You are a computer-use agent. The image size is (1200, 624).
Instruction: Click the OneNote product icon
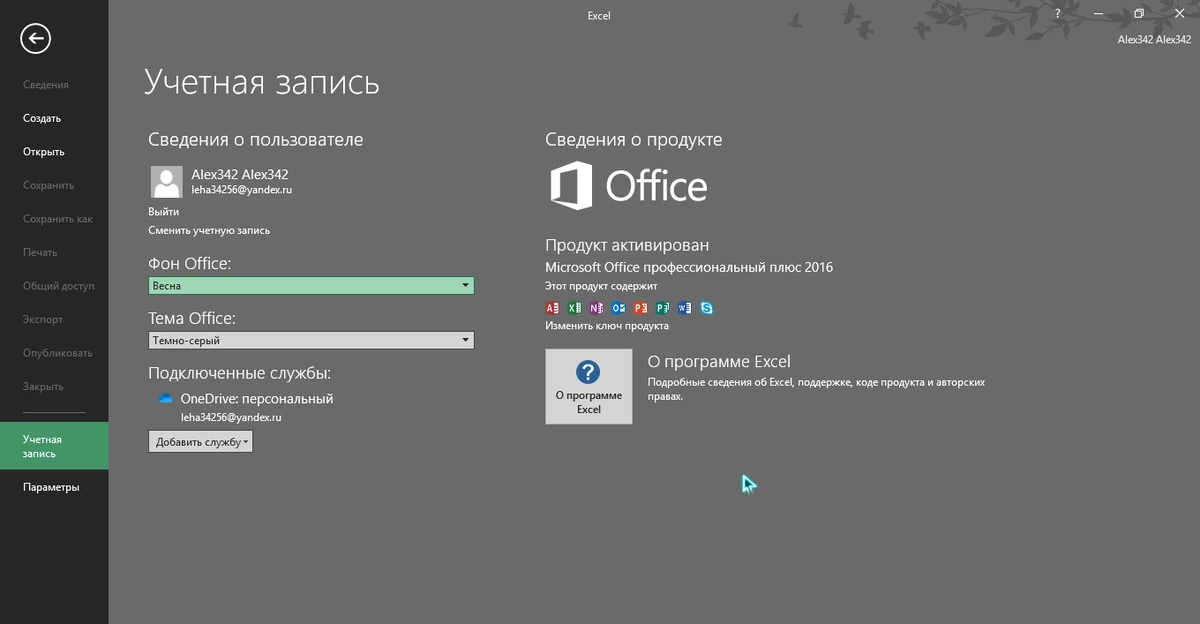596,308
